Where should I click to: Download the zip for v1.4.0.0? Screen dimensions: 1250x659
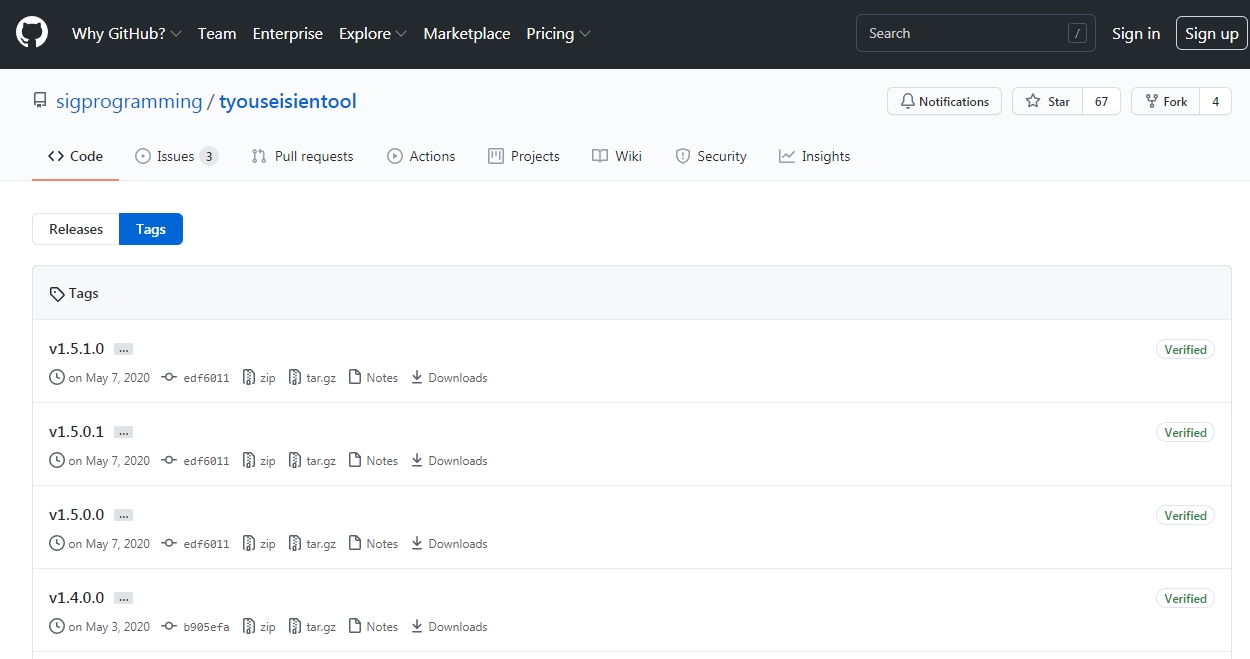[x=259, y=627]
